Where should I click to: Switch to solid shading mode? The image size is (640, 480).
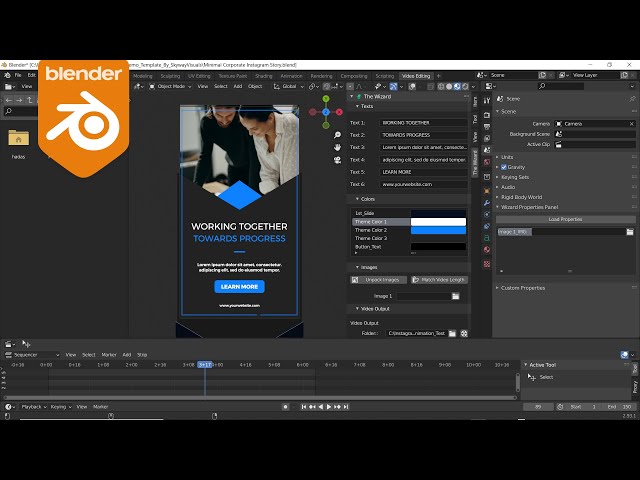click(x=449, y=86)
